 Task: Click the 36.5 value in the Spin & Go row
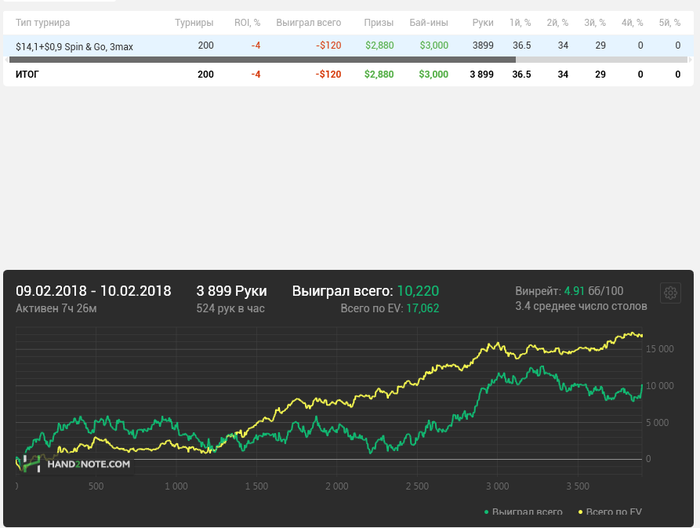[522, 46]
